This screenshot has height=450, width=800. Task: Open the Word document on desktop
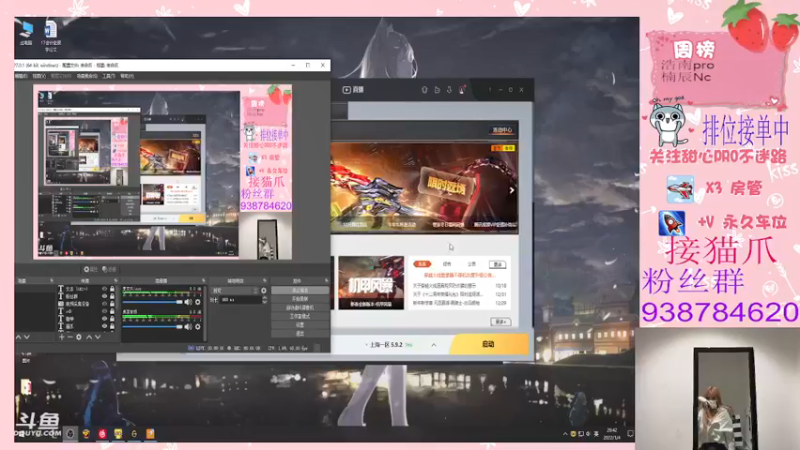[x=51, y=36]
